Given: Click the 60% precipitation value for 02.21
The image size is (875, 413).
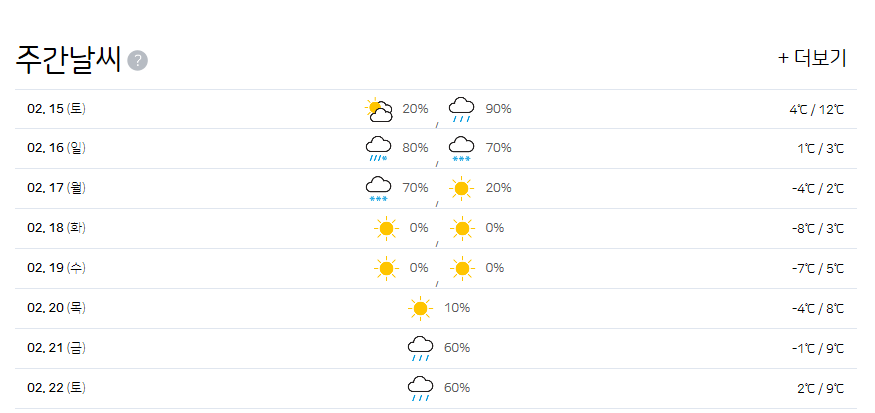Looking at the screenshot, I should [x=457, y=348].
